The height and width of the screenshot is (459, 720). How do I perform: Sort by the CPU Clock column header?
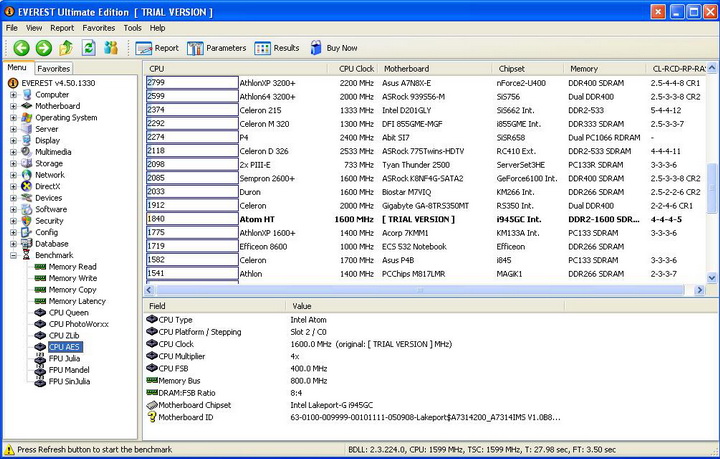353,68
